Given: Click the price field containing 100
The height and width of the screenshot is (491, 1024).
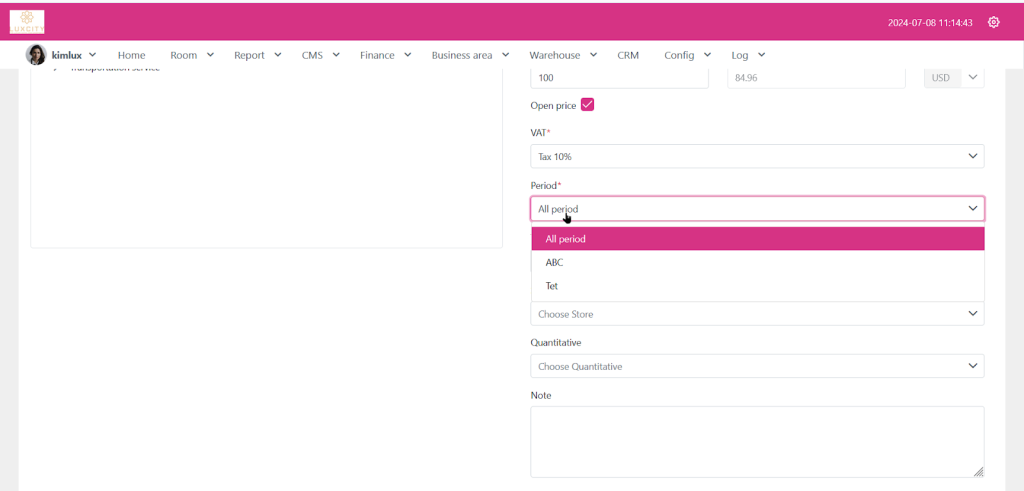Looking at the screenshot, I should click(618, 78).
